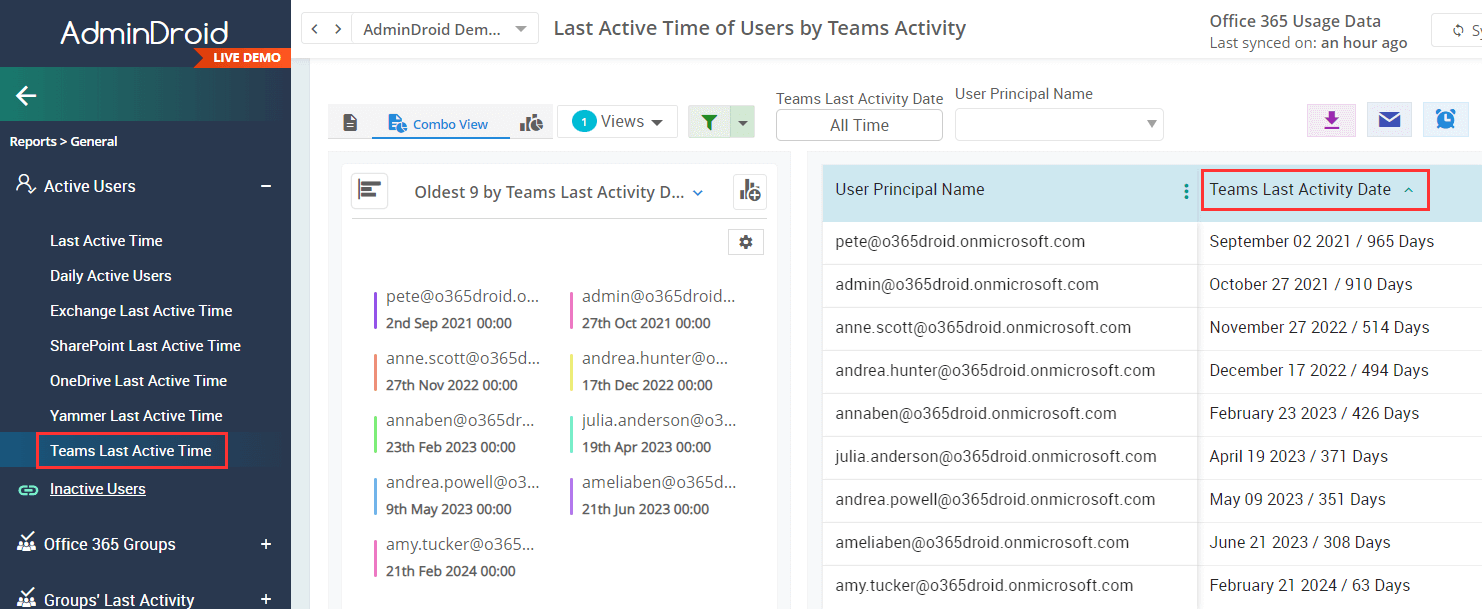Open the Oldest 9 chart title dropdown

pos(556,191)
